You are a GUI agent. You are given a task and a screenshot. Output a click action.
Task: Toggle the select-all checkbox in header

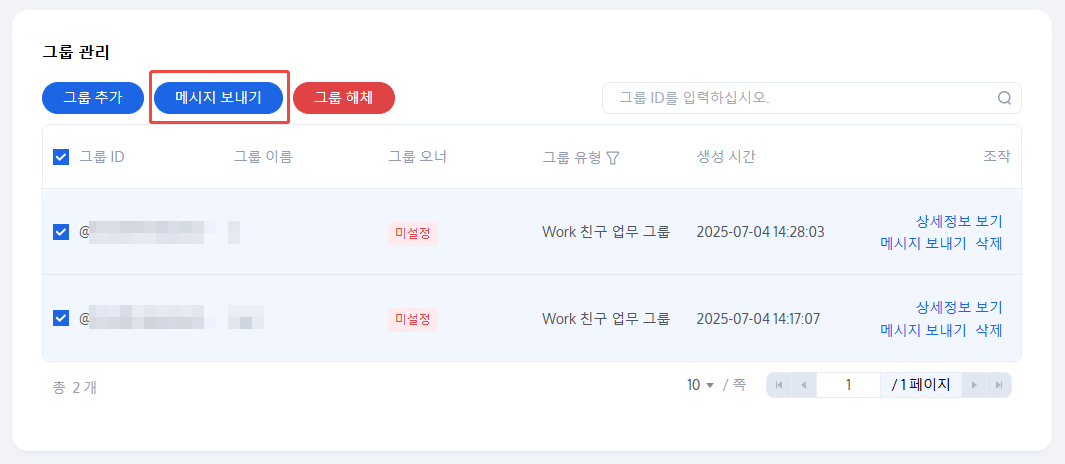point(60,157)
